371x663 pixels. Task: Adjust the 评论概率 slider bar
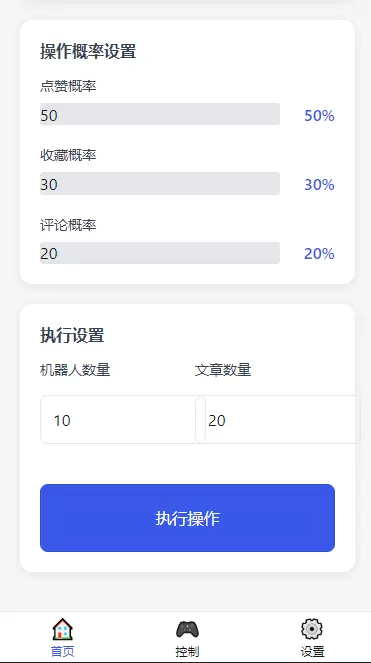[x=160, y=253]
